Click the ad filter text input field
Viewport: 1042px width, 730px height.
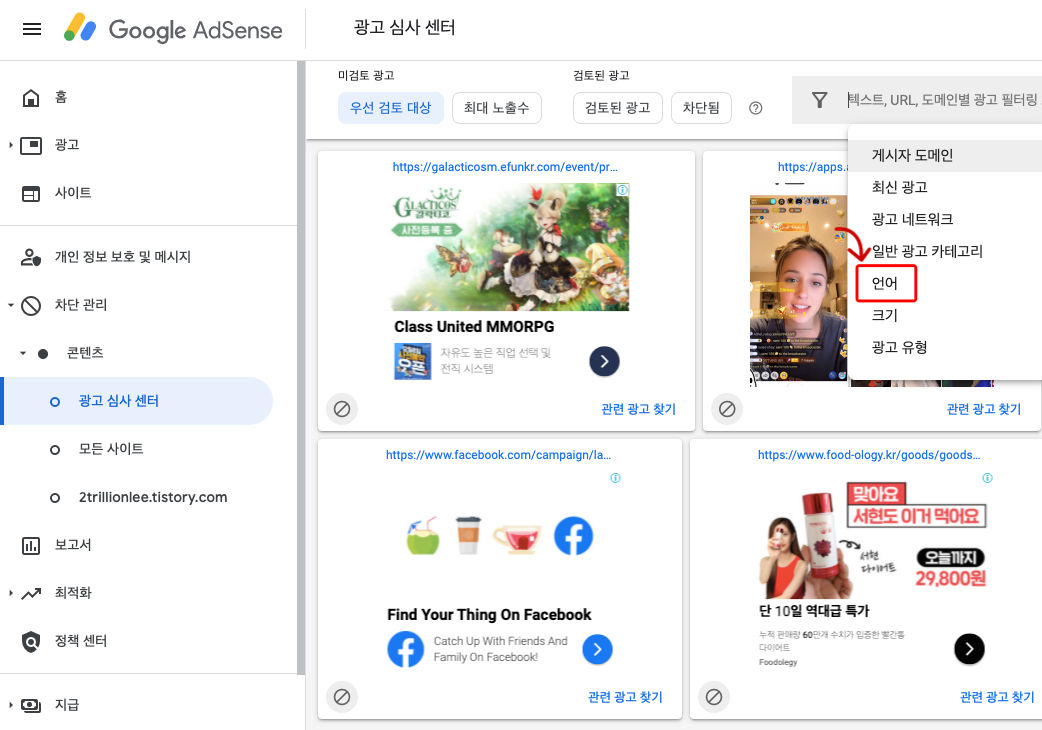pyautogui.click(x=944, y=100)
